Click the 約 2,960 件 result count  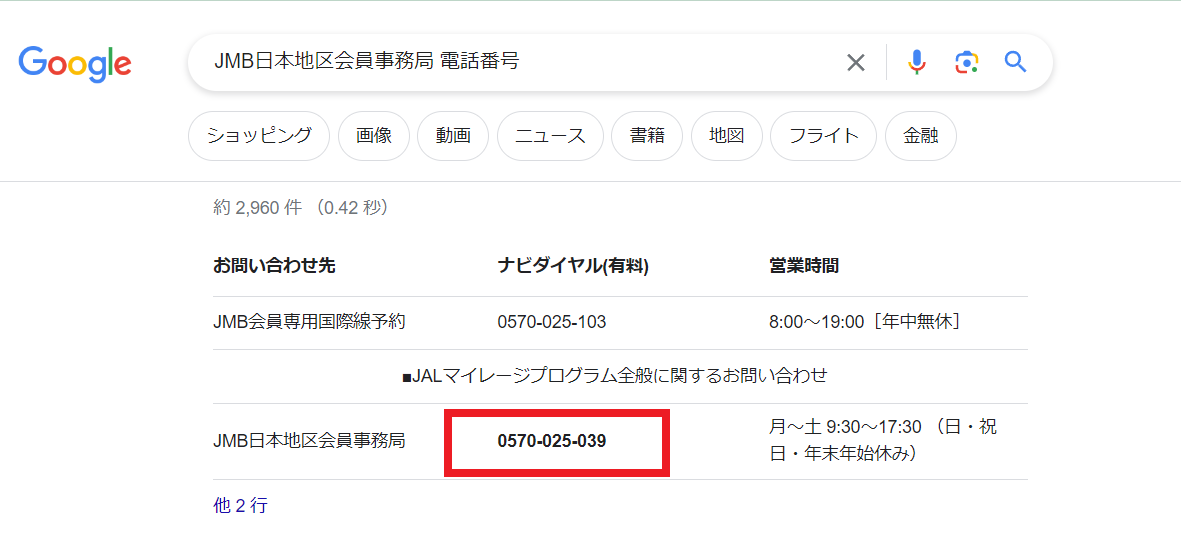point(257,208)
